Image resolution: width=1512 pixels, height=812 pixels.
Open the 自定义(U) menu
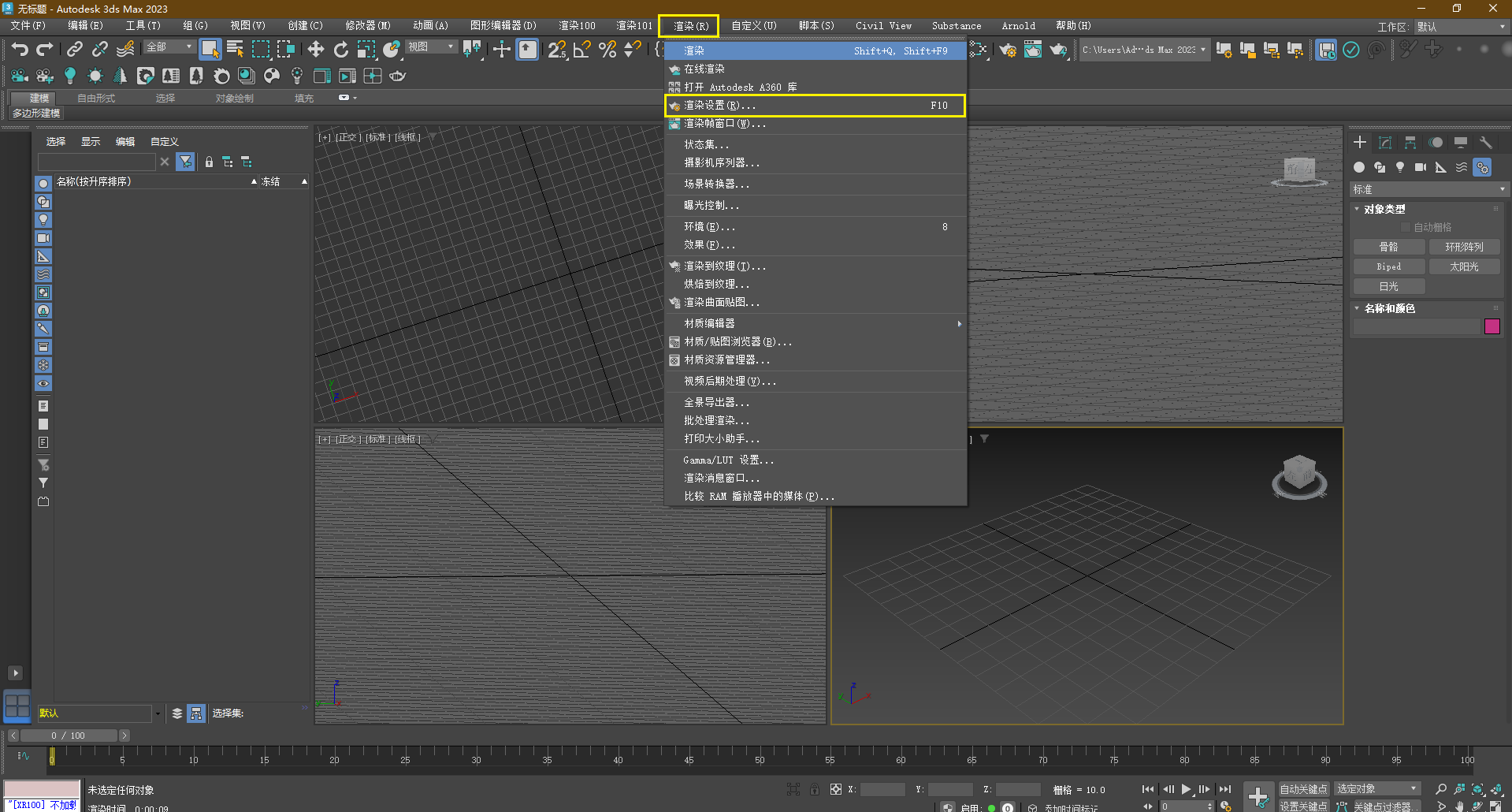pyautogui.click(x=753, y=26)
